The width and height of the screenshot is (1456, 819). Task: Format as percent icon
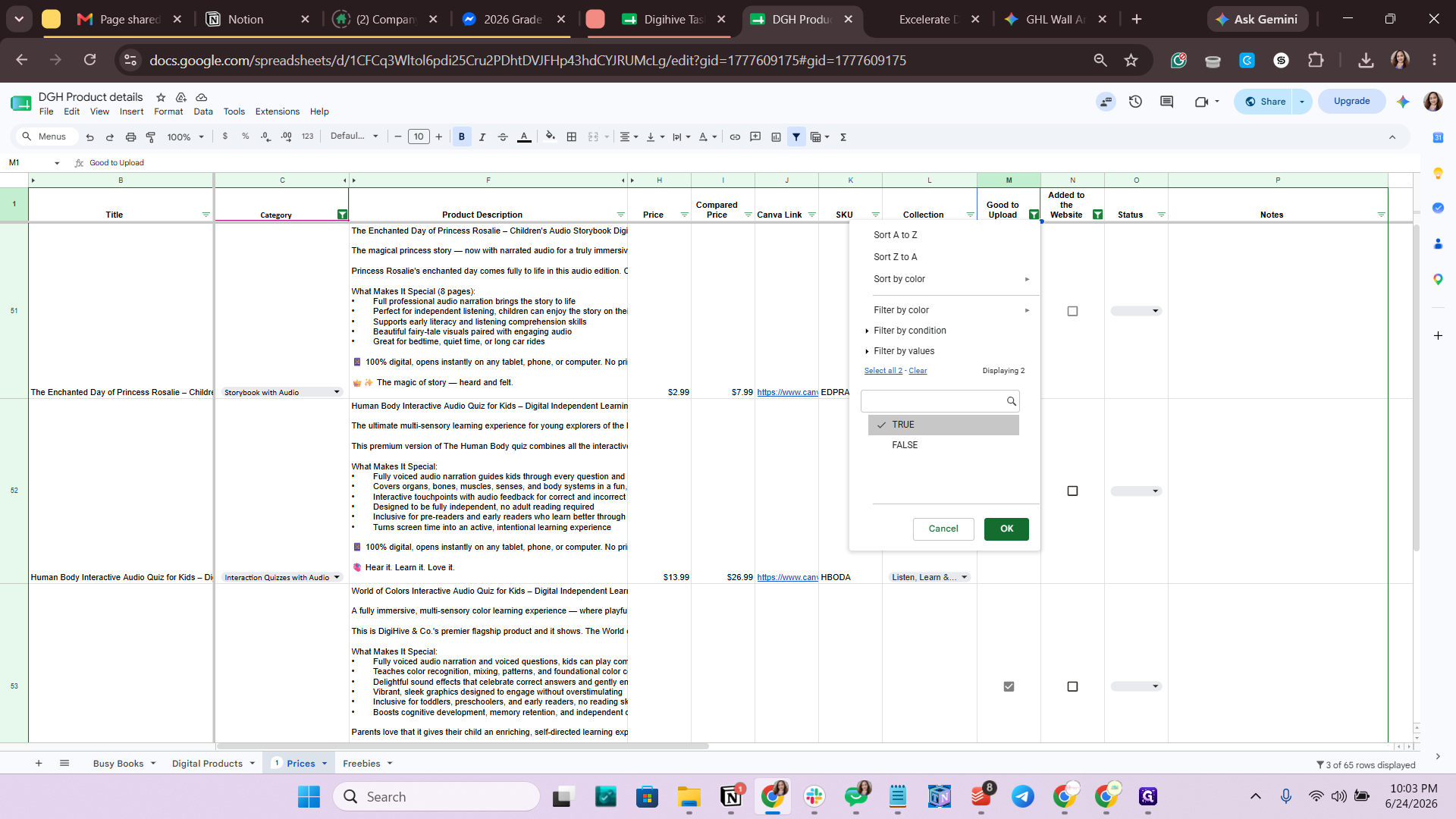tap(246, 136)
